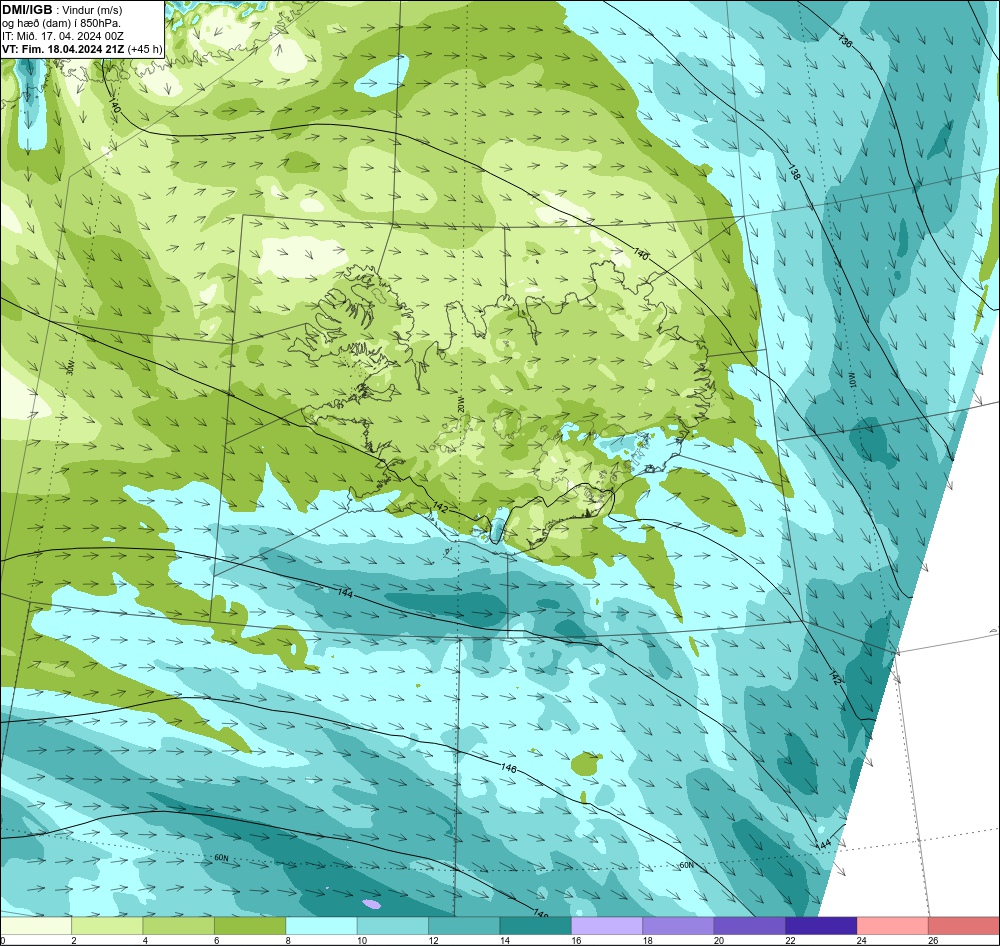Select the 'og hæð (dam) í 850hPa.' subtitle line
Image resolution: width=1000 pixels, height=946 pixels.
pos(61,23)
